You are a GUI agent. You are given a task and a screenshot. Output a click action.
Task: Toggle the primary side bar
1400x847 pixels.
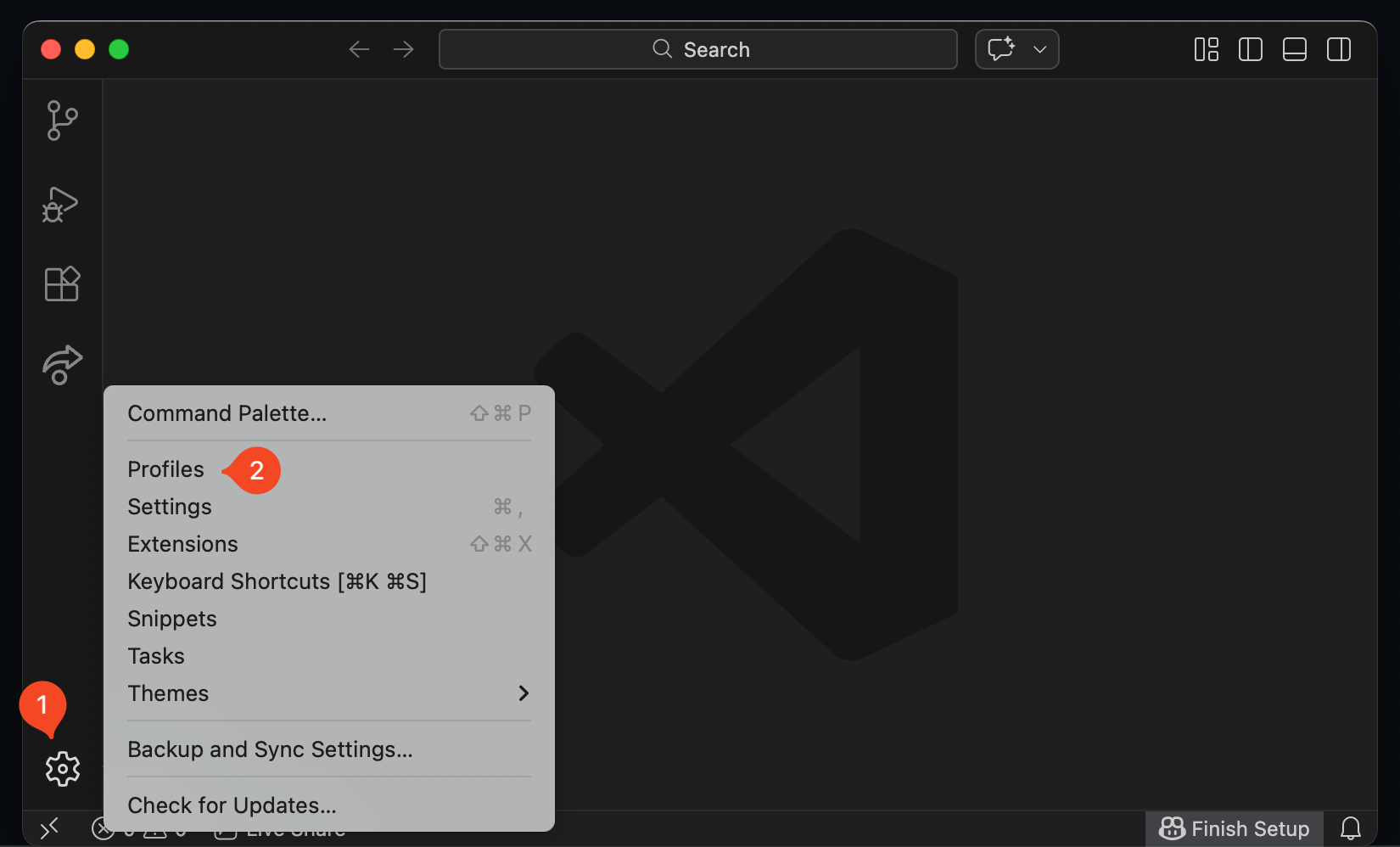tap(1250, 49)
